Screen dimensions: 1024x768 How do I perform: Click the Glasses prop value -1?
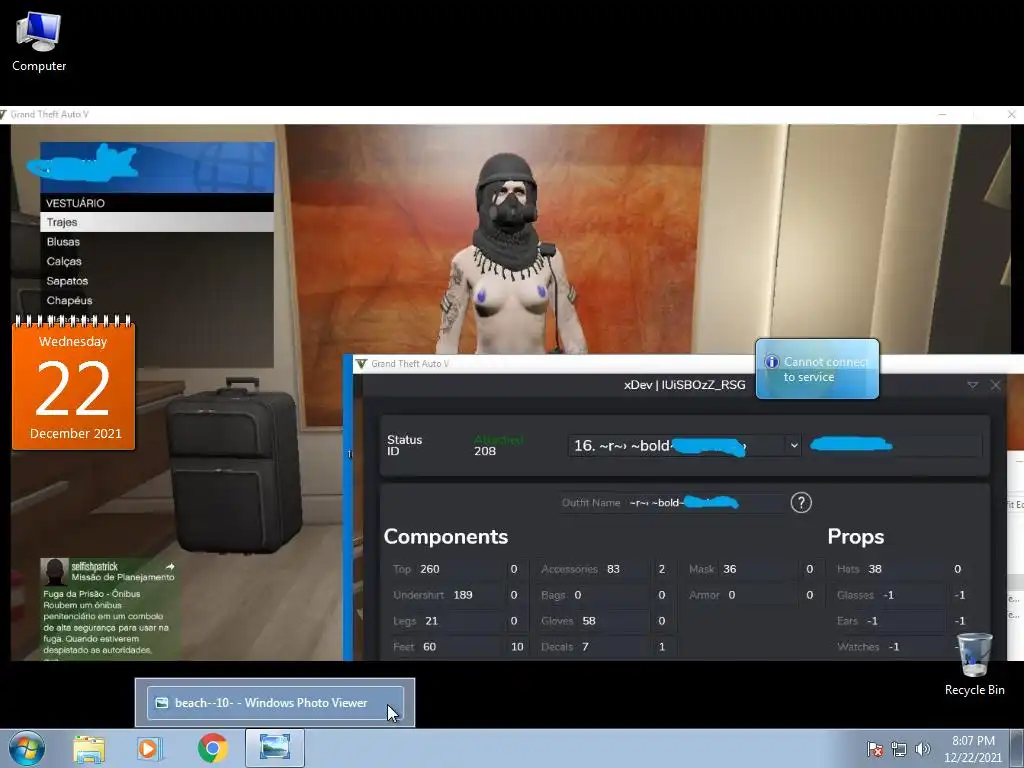tap(888, 595)
